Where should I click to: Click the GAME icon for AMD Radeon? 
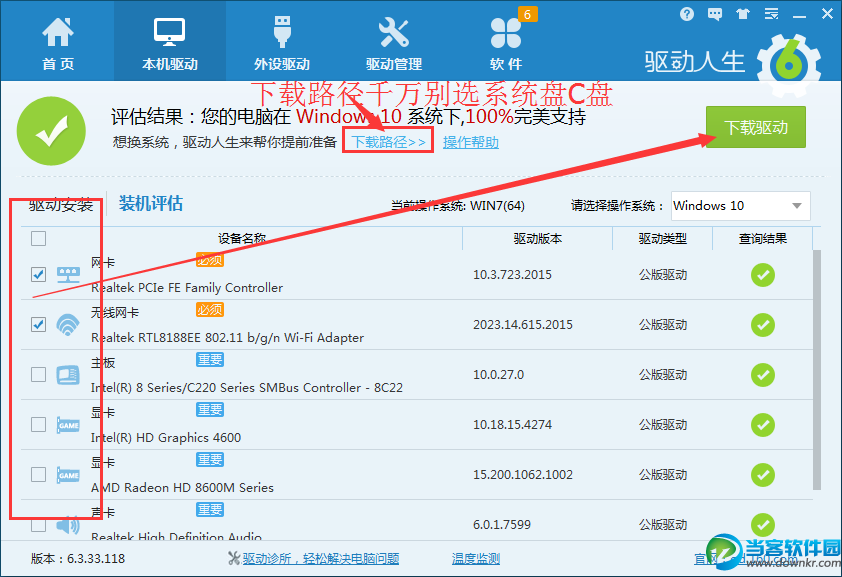click(x=68, y=474)
